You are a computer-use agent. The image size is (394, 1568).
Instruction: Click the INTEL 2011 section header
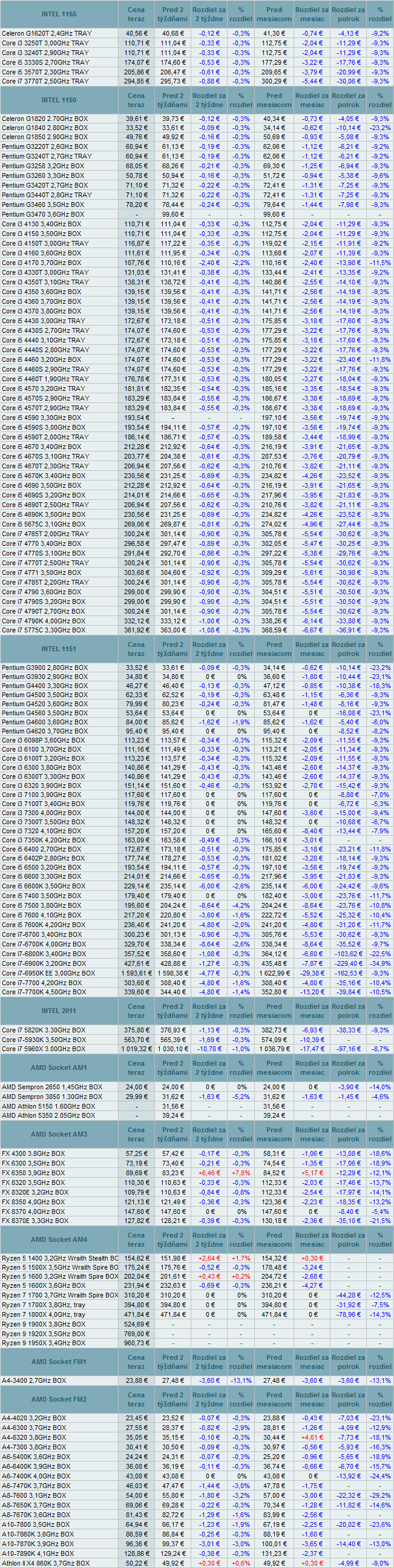59,1011
